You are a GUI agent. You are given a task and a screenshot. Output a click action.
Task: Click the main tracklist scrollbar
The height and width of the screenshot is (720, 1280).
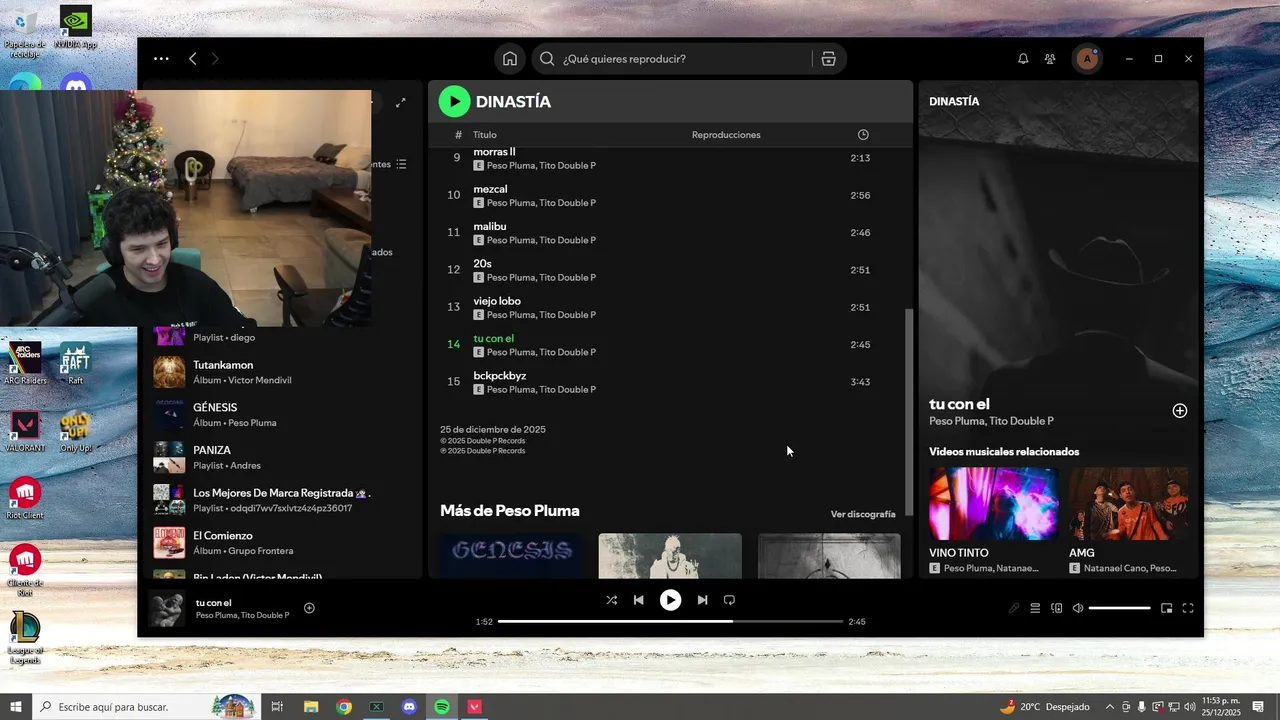[909, 410]
